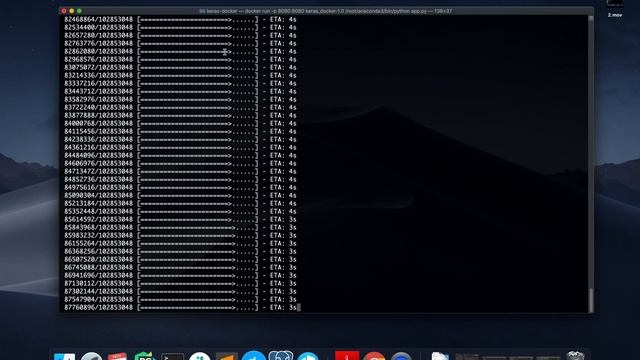Click the line starting with 84000768/102853048
This screenshot has height=360, width=640.
coord(180,123)
